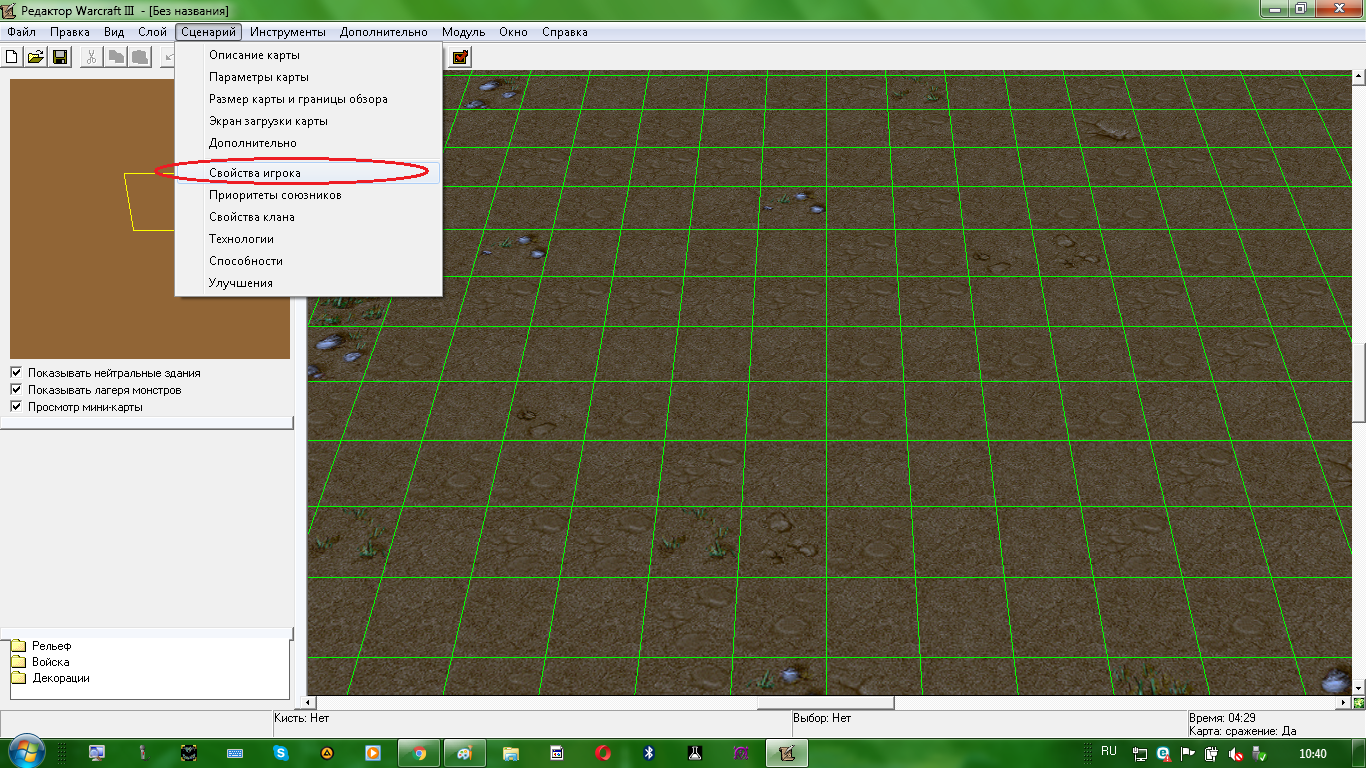Open Улучшения from the menu
Image resolution: width=1366 pixels, height=768 pixels.
308,283
